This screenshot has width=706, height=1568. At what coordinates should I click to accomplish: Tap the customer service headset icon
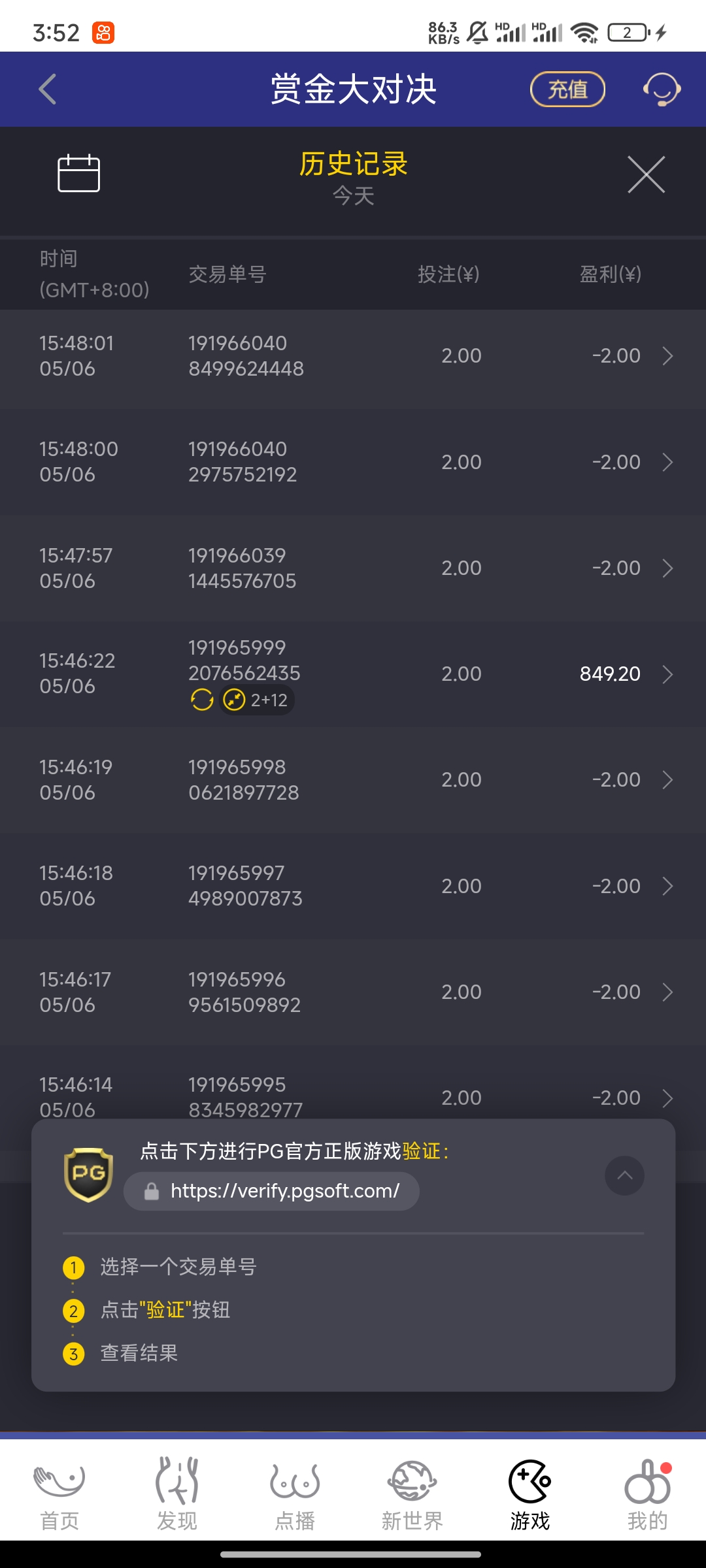(x=662, y=90)
